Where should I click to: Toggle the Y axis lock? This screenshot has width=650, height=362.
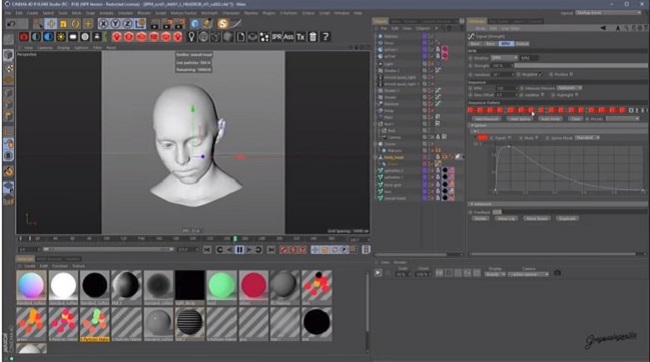pos(116,24)
